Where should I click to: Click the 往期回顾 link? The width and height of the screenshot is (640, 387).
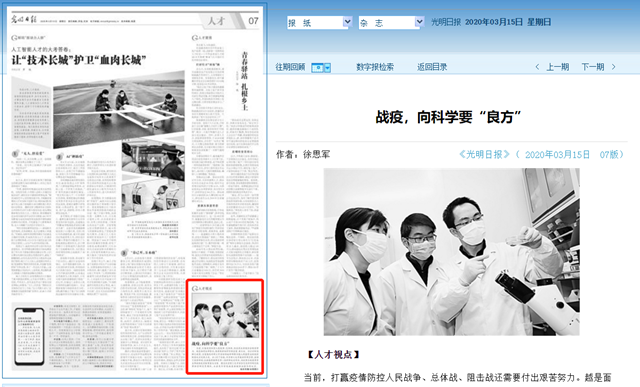tap(290, 67)
